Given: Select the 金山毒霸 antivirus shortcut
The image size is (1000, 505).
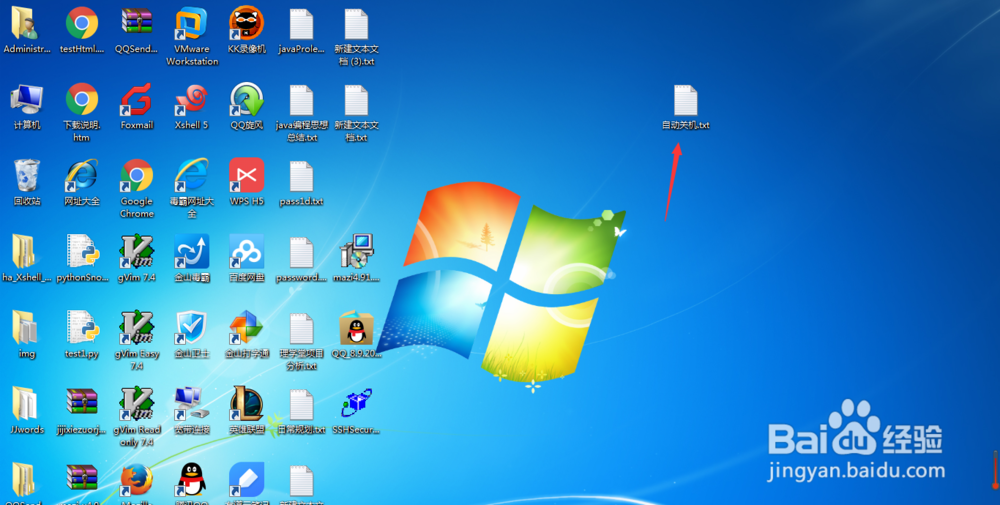Looking at the screenshot, I should tap(192, 259).
